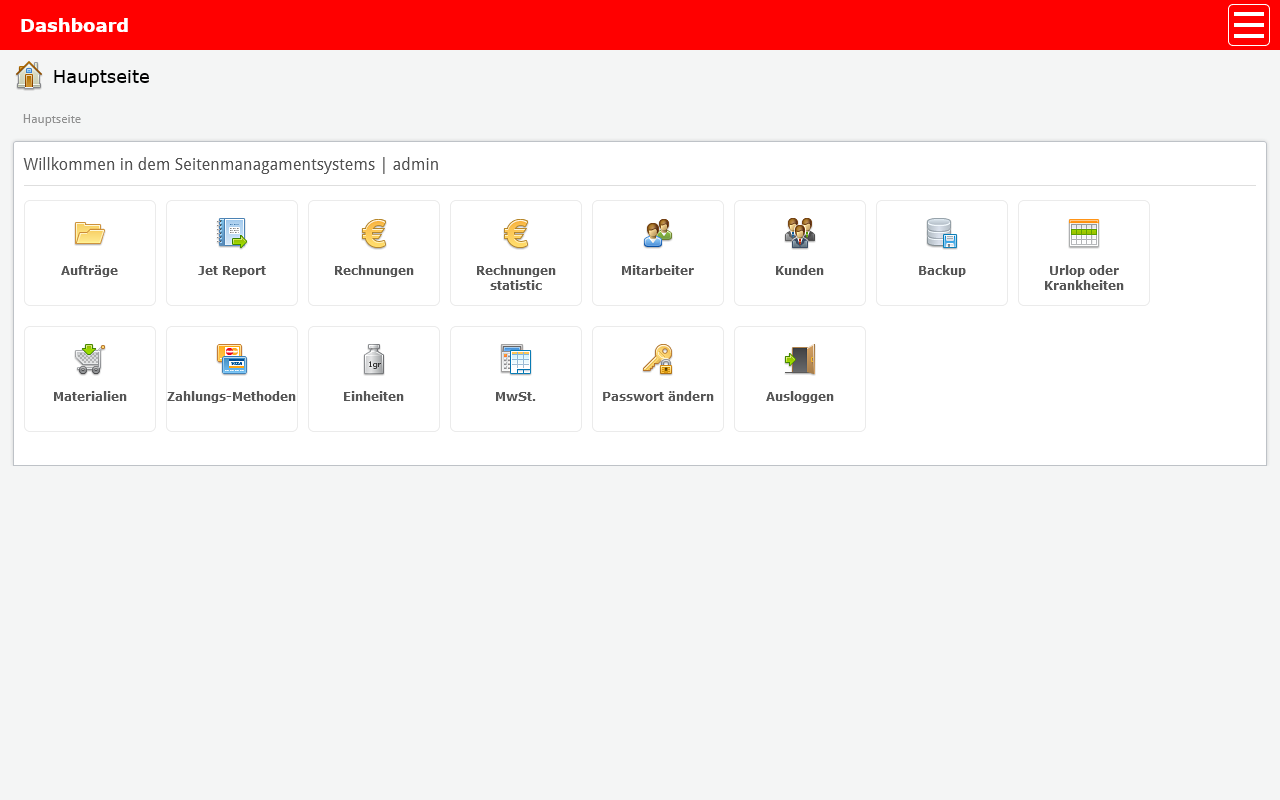
Task: Open the Jet Report notebook icon
Action: (x=232, y=233)
